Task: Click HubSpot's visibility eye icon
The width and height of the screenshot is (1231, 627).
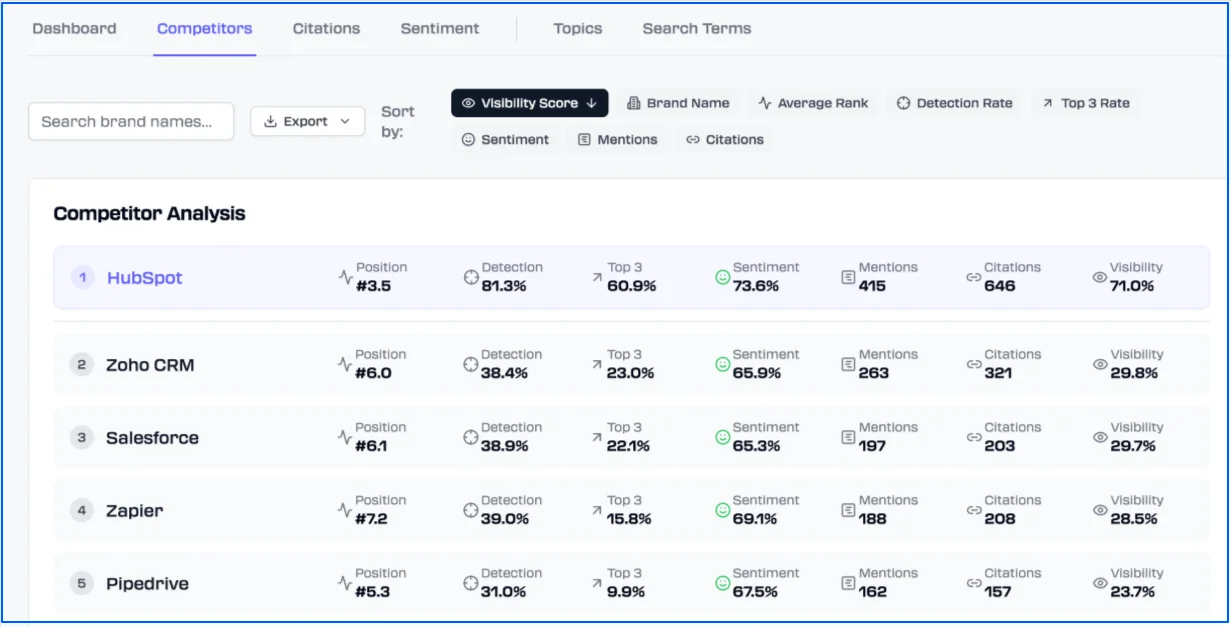Action: (1100, 277)
